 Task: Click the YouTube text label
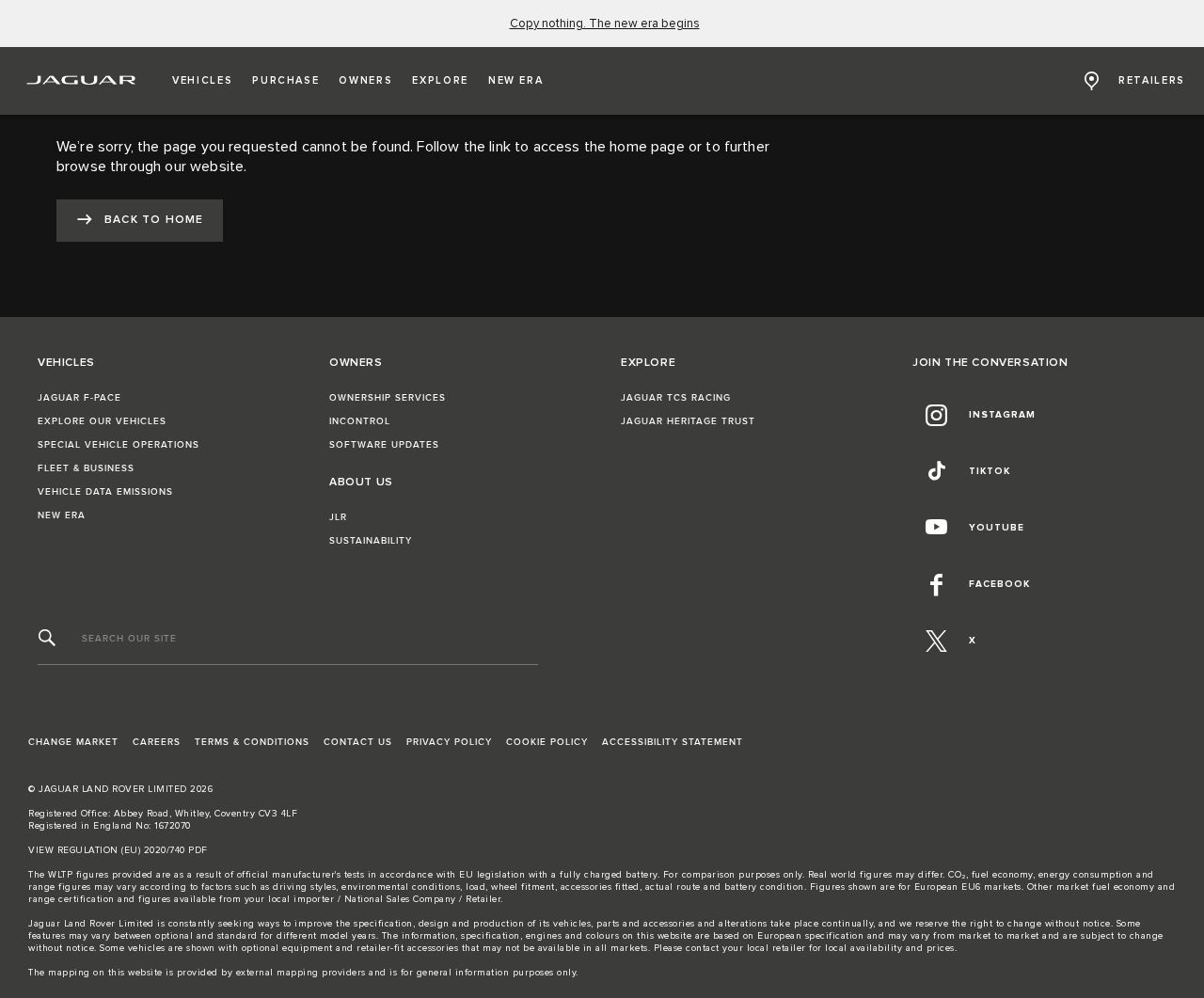(996, 528)
